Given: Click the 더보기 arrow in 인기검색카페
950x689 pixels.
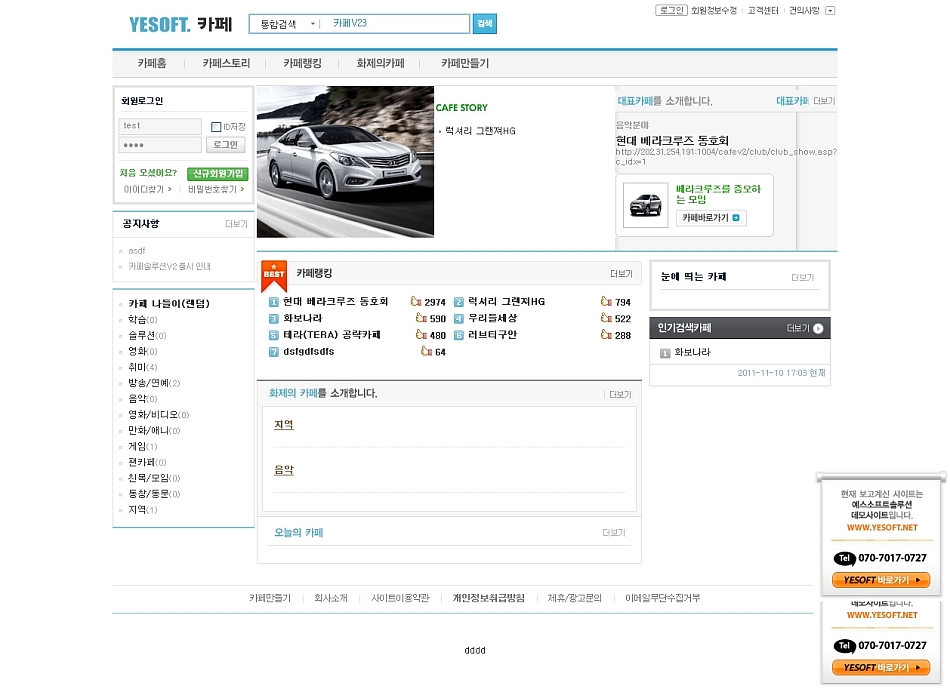Looking at the screenshot, I should point(818,328).
